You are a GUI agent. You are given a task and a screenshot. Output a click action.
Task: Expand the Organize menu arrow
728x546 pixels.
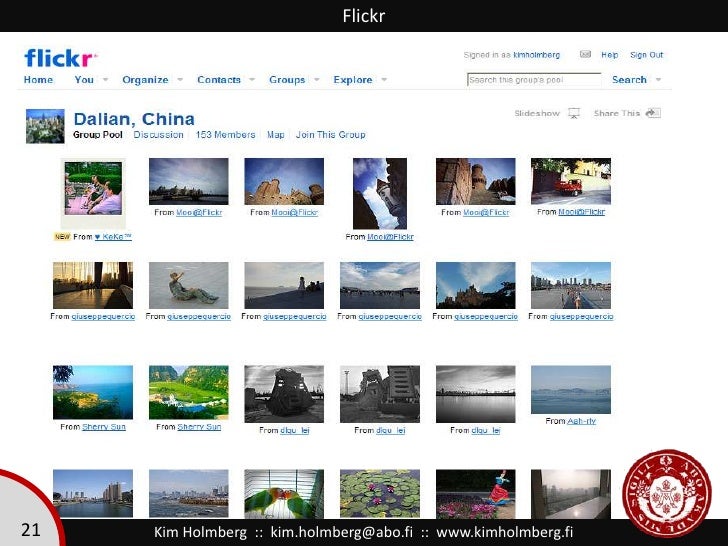[180, 79]
